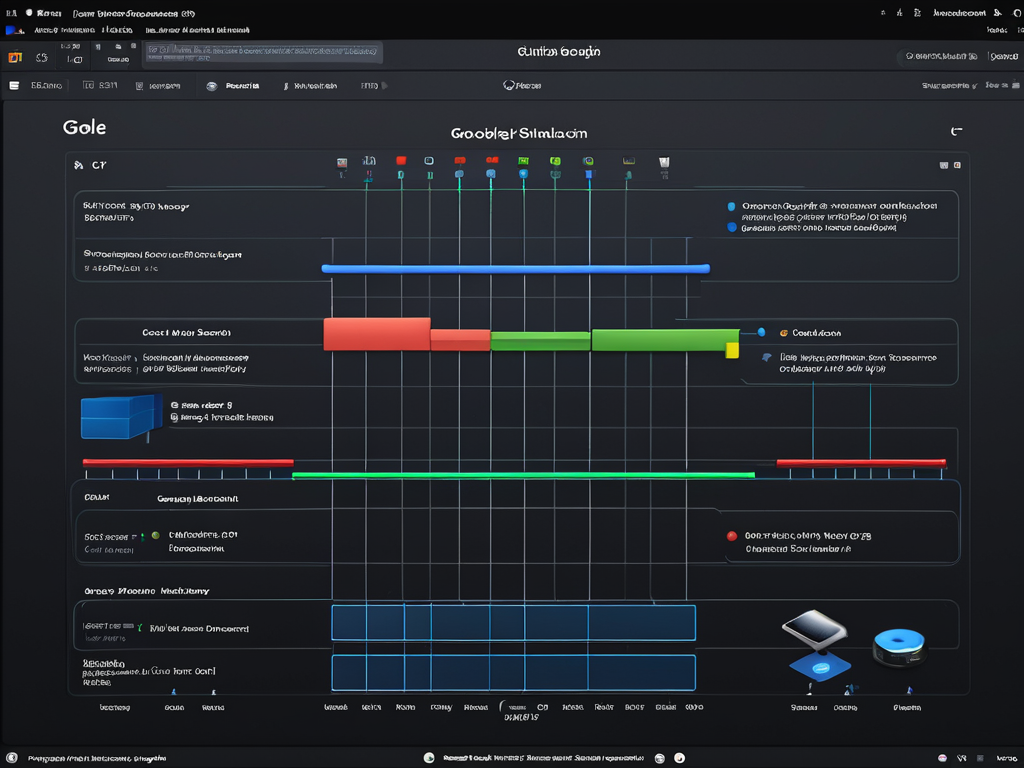Image resolution: width=1024 pixels, height=768 pixels.
Task: Expand the panel using the top-left arrow icon
Action: pos(78,165)
